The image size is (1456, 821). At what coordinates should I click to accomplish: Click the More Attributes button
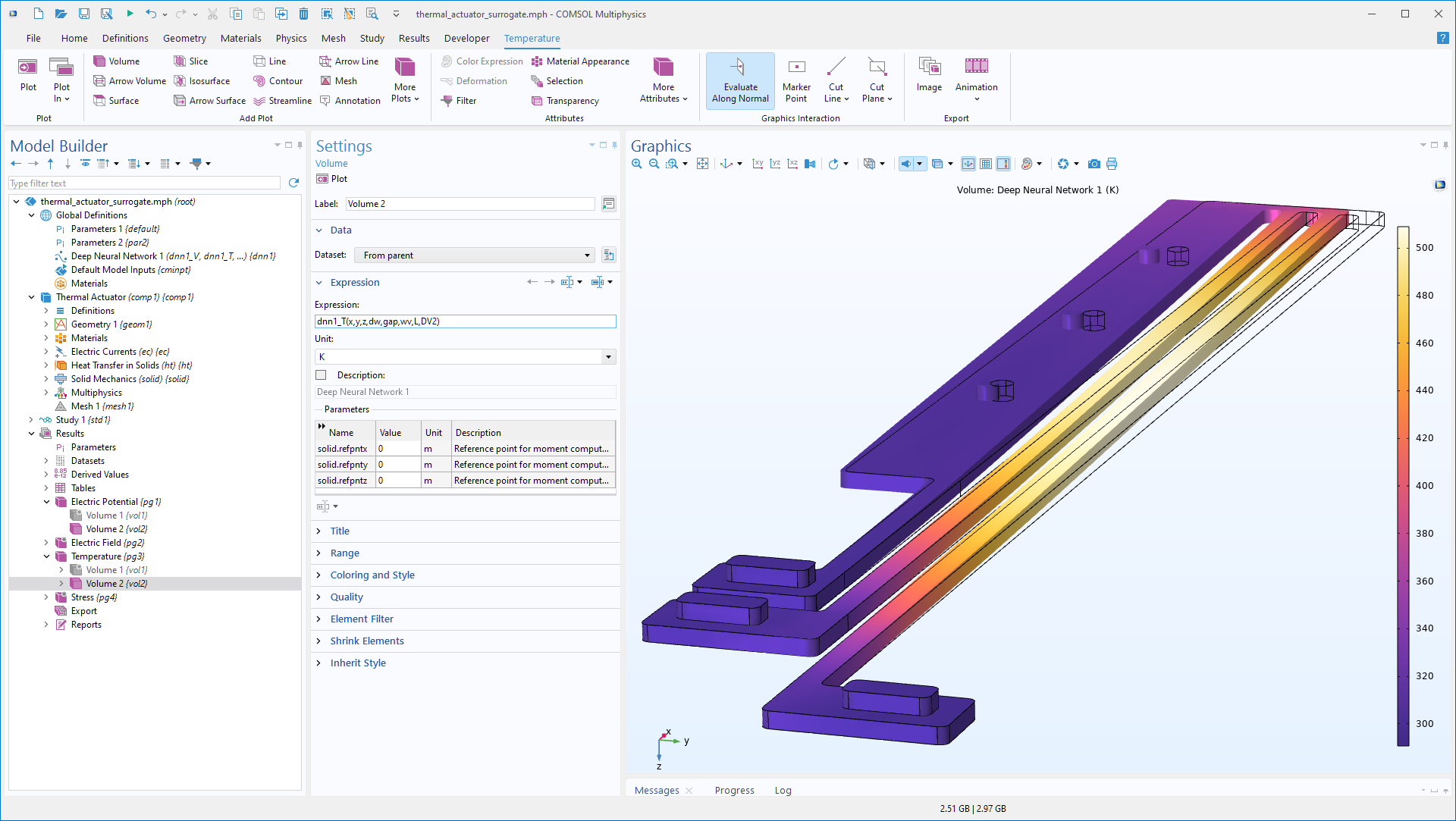point(663,80)
